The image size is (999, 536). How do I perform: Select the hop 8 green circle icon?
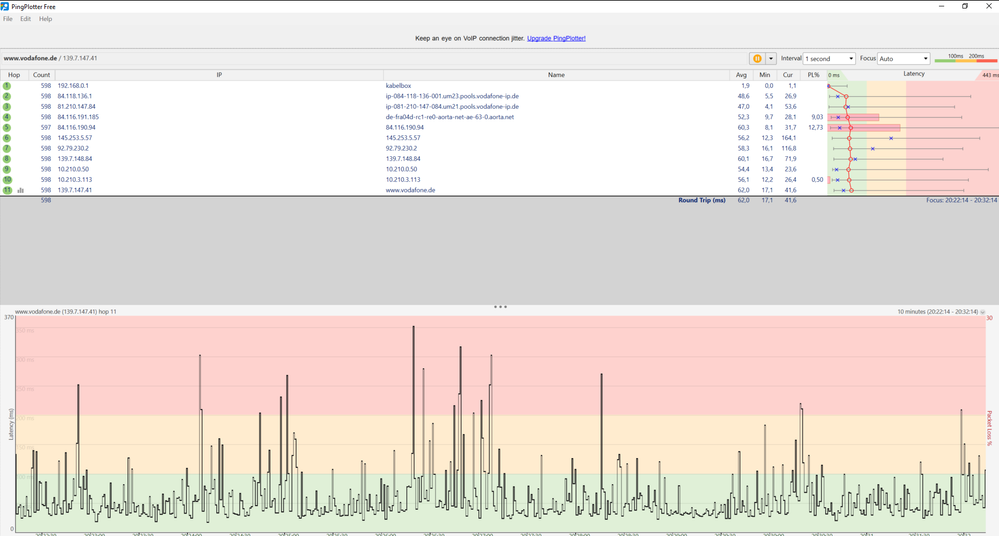click(x=7, y=159)
